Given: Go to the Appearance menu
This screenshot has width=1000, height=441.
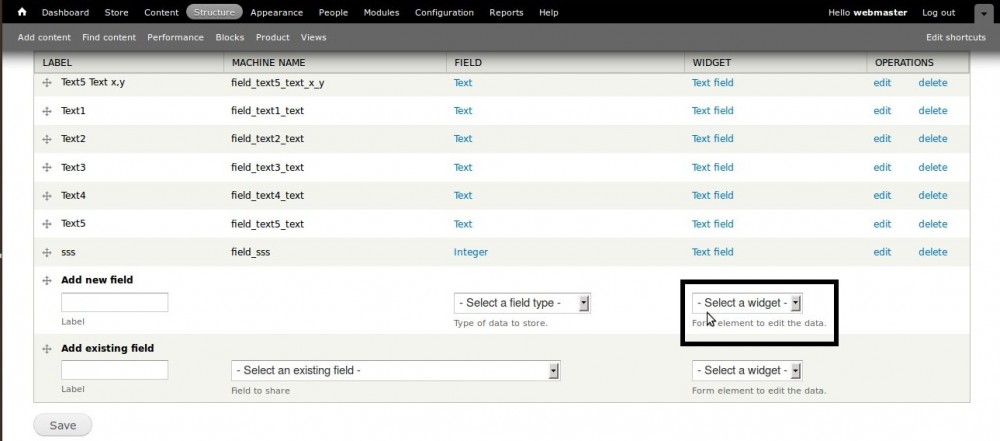Looking at the screenshot, I should (x=277, y=13).
